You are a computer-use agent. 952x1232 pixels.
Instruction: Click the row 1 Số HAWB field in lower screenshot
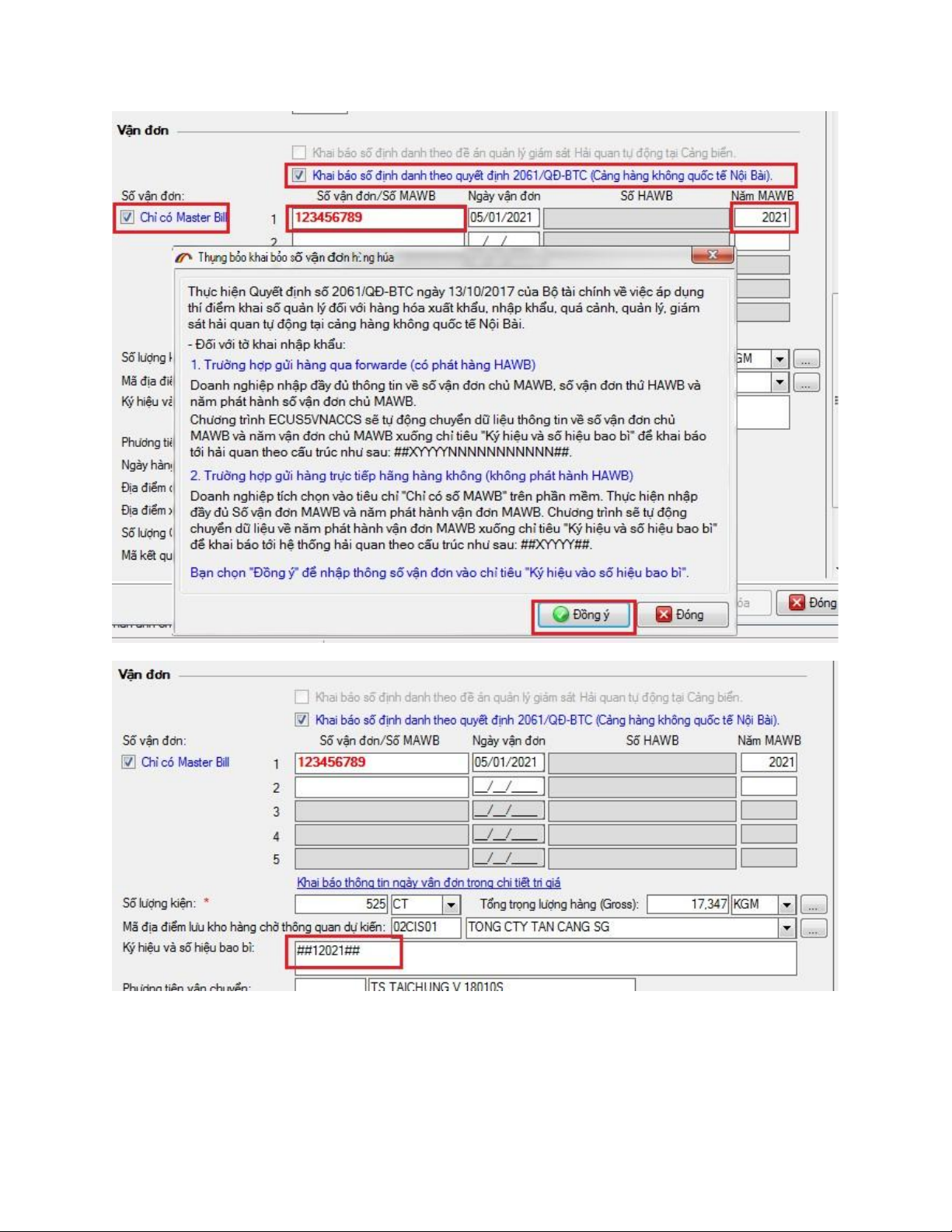click(x=642, y=763)
